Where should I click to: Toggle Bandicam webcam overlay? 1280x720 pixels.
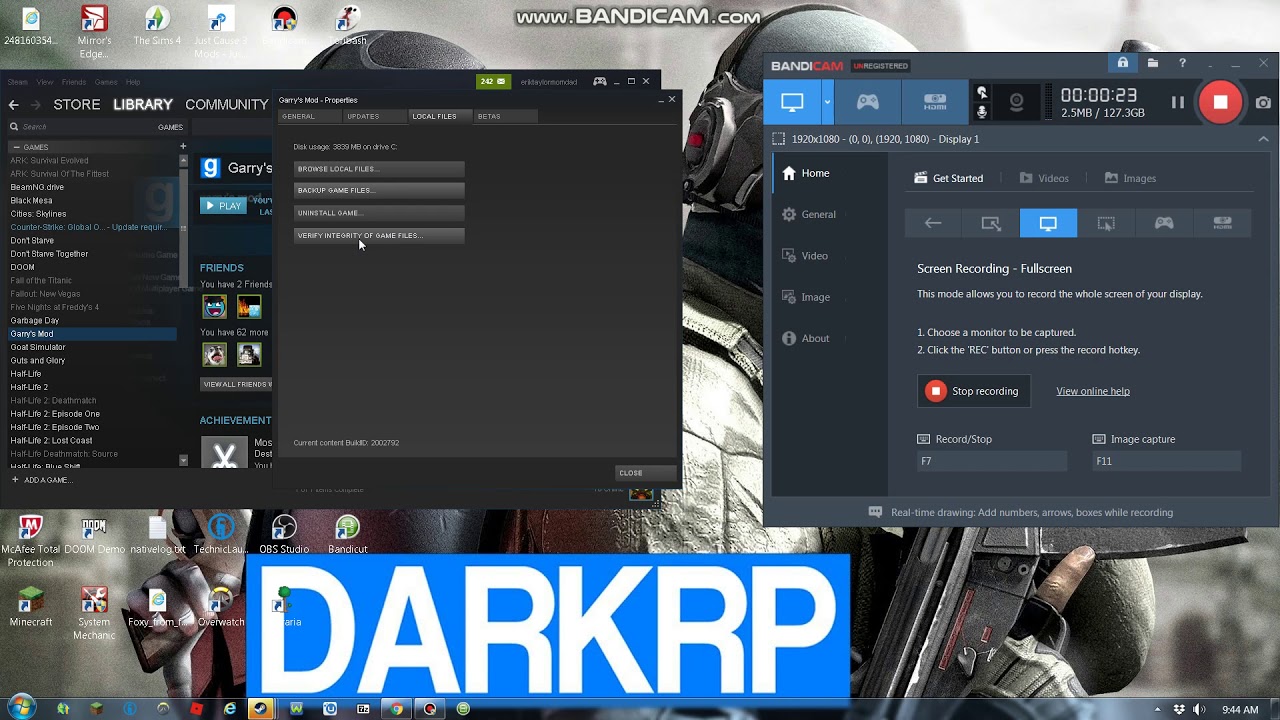tap(1016, 102)
